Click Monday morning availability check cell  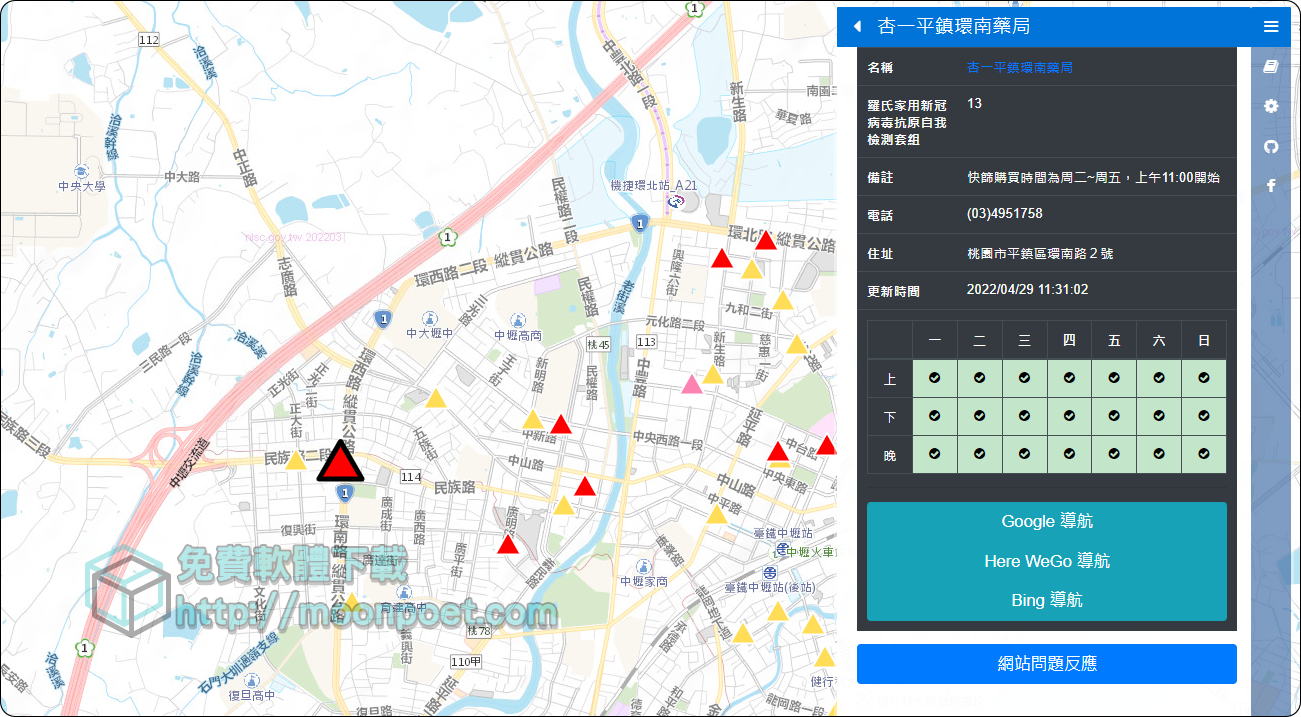pos(934,378)
